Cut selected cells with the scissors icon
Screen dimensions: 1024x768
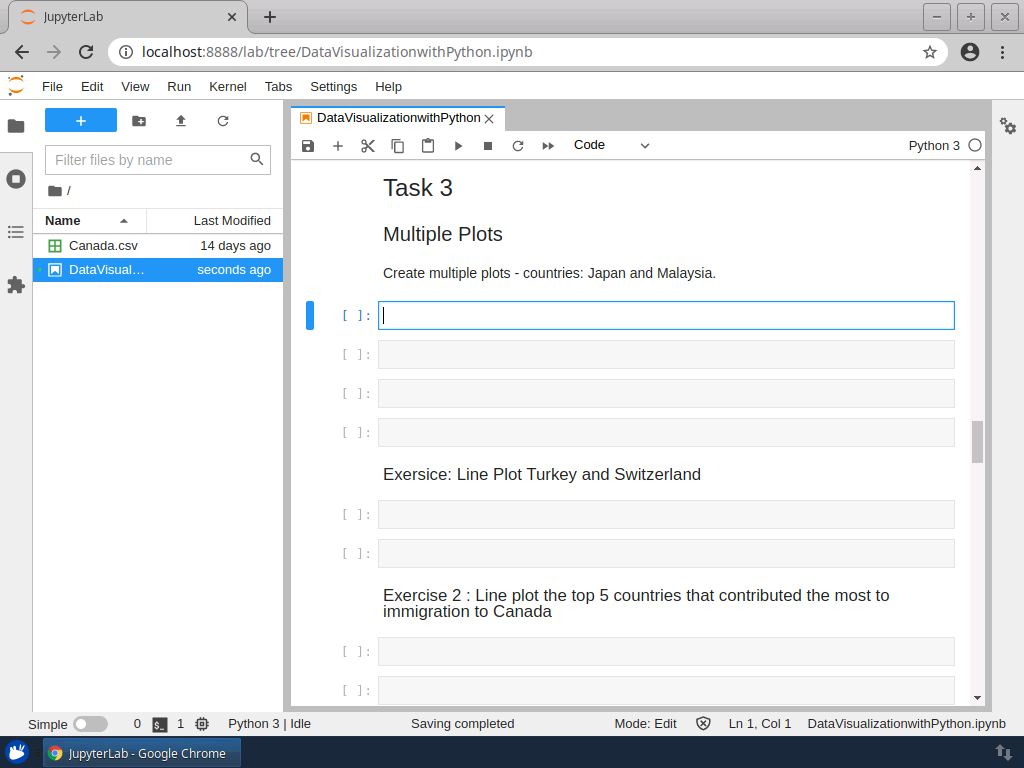(368, 146)
